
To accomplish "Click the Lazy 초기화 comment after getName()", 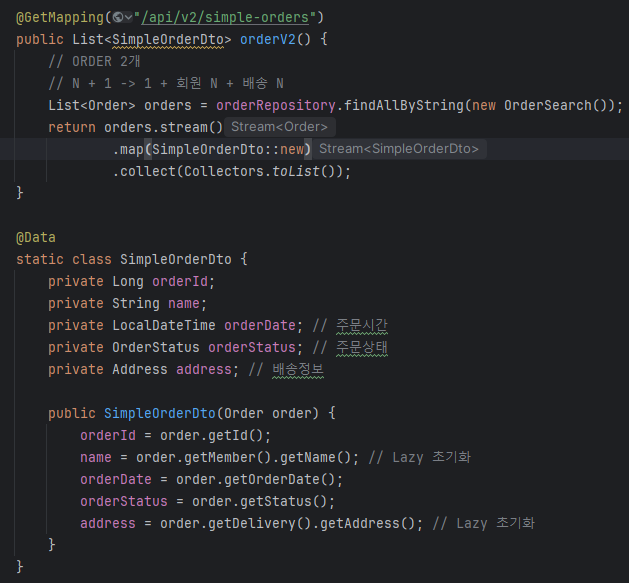I will coord(420,457).
